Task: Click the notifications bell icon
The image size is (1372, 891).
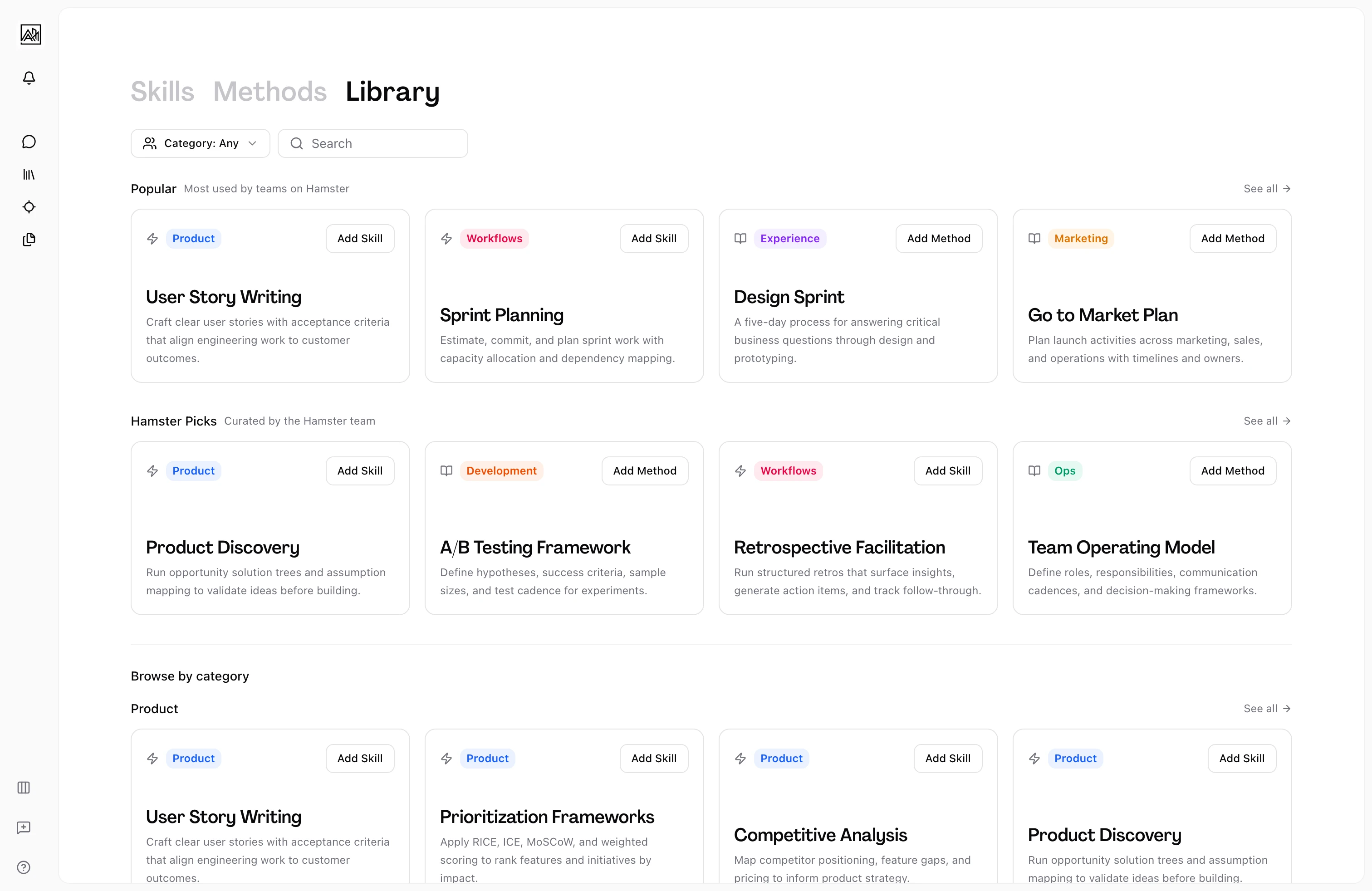Action: pyautogui.click(x=29, y=78)
